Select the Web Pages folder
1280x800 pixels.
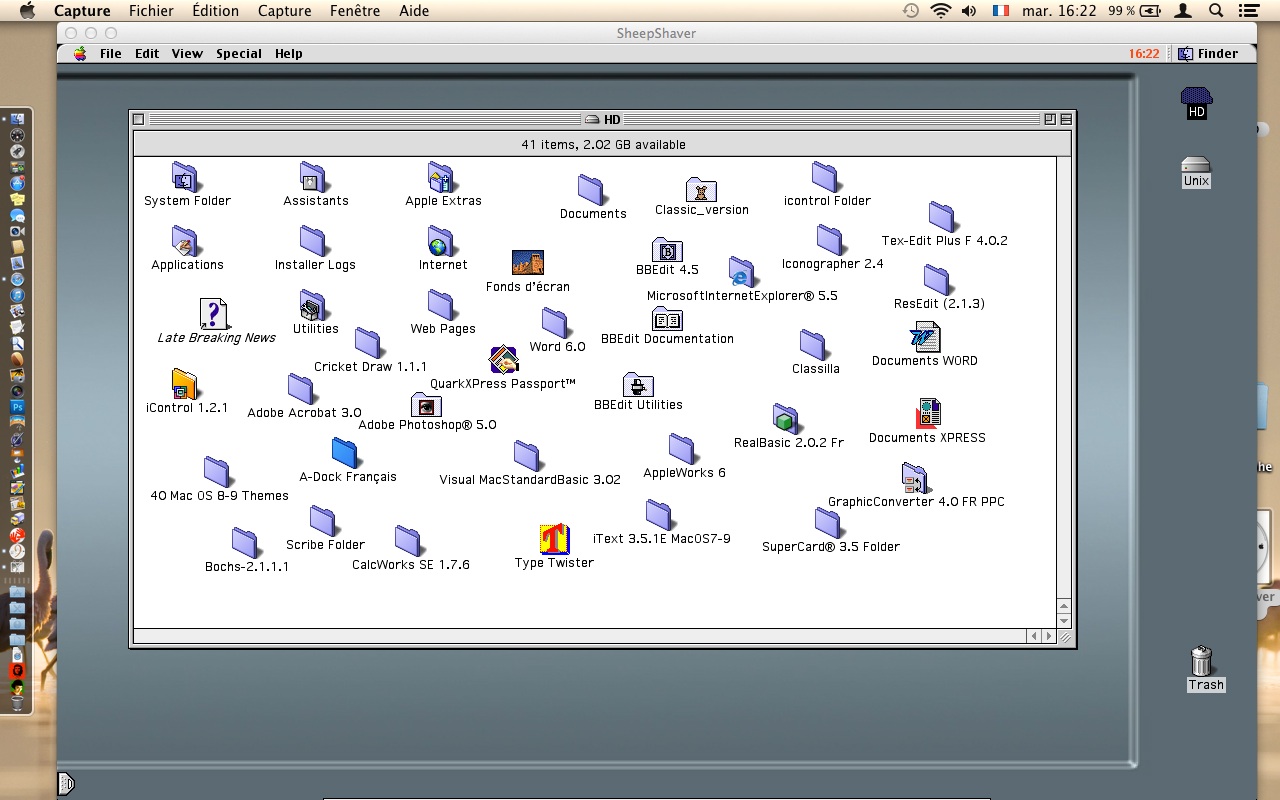pyautogui.click(x=442, y=305)
